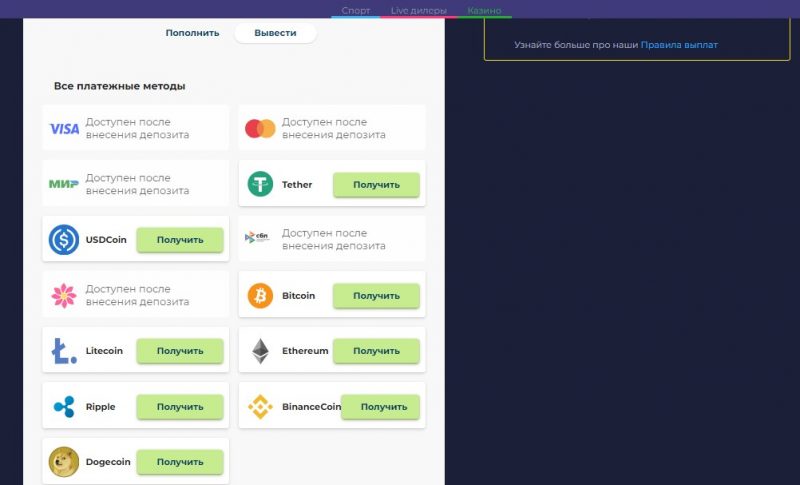Open the Спорт menu item

pyautogui.click(x=356, y=10)
